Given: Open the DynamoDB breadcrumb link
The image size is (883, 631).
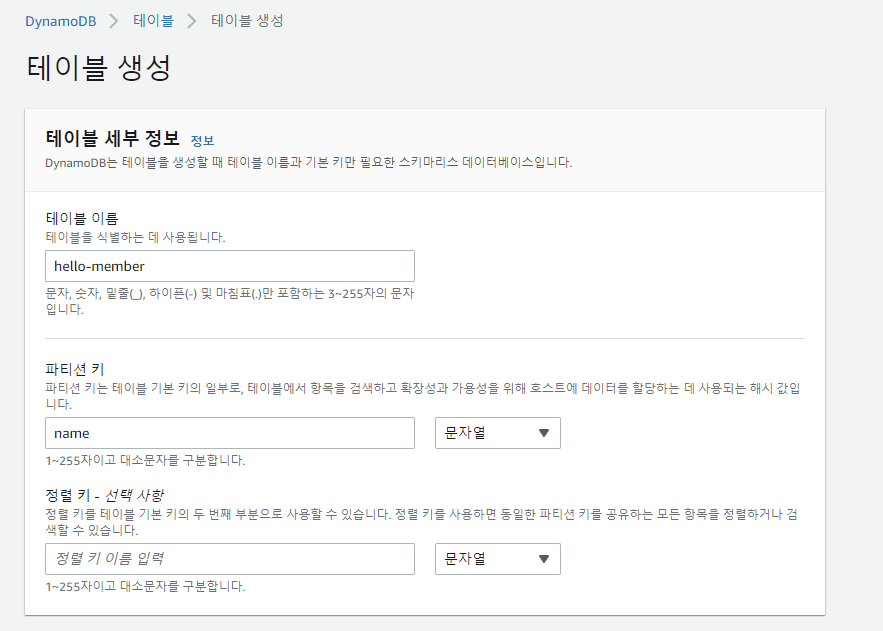Looking at the screenshot, I should click(x=60, y=21).
